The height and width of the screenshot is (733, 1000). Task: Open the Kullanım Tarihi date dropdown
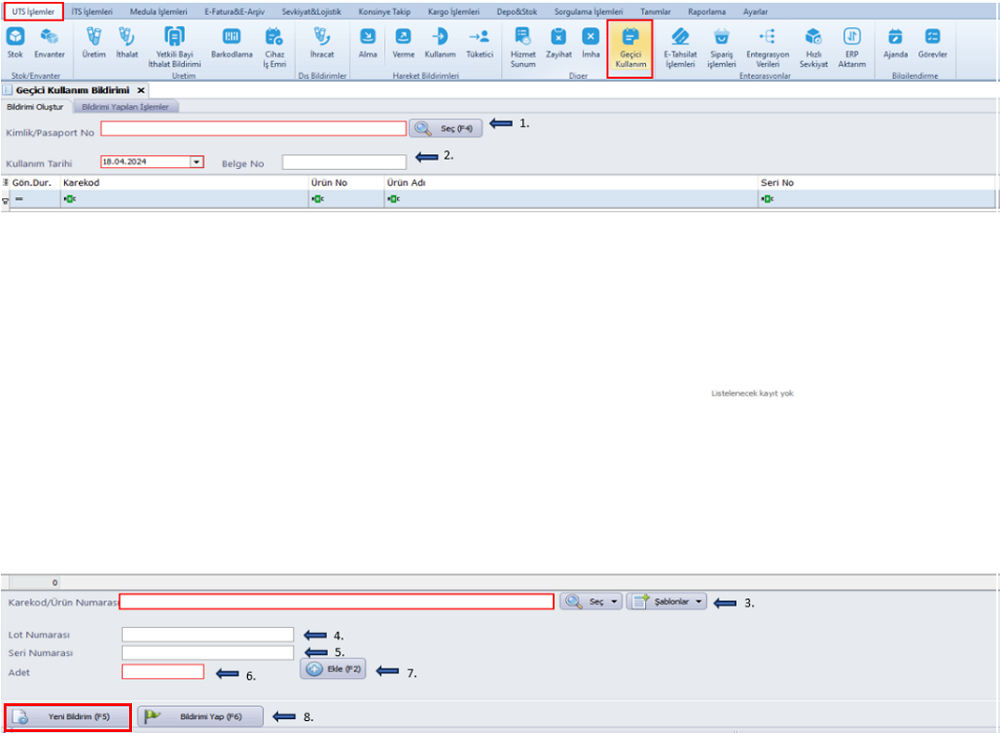(x=196, y=161)
